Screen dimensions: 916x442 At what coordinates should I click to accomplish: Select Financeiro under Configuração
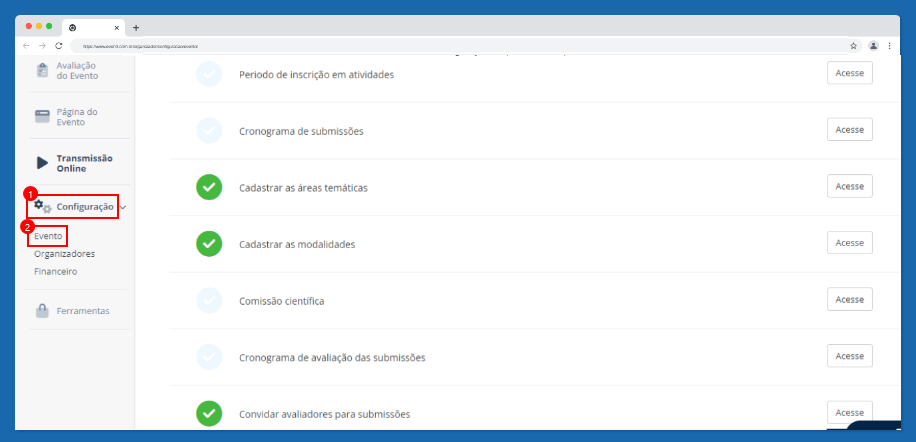[x=55, y=272]
